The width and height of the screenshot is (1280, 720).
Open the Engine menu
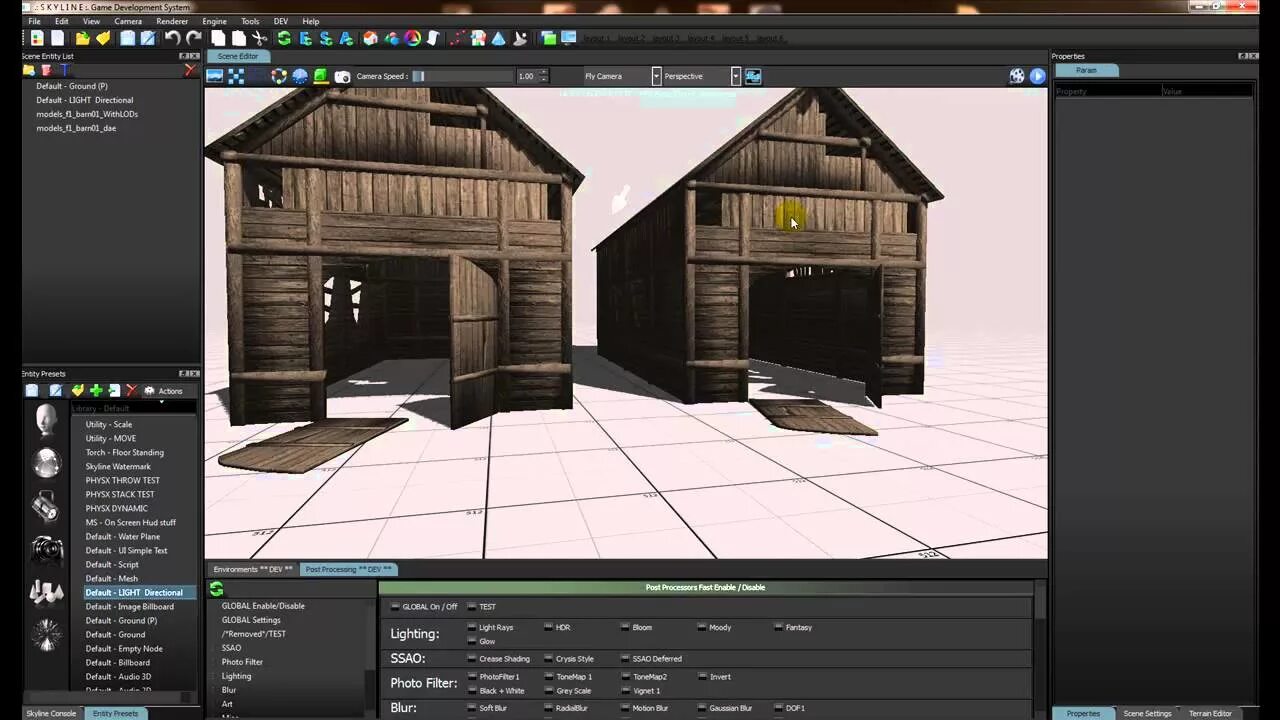(214, 21)
